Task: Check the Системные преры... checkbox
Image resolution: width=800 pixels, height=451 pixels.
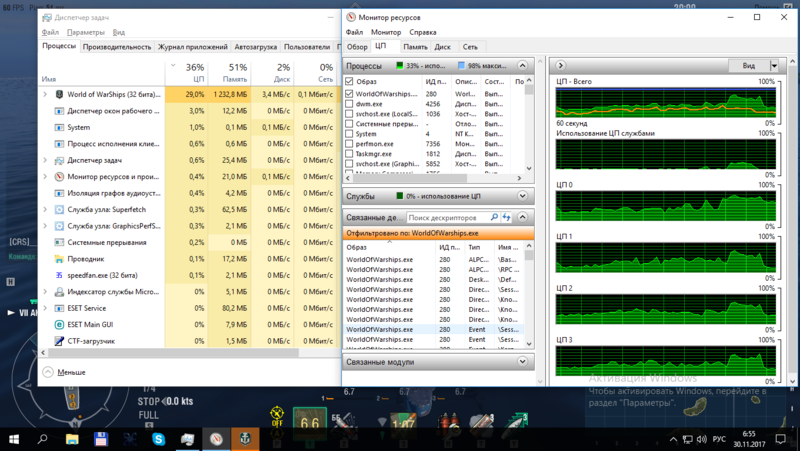Action: click(349, 123)
